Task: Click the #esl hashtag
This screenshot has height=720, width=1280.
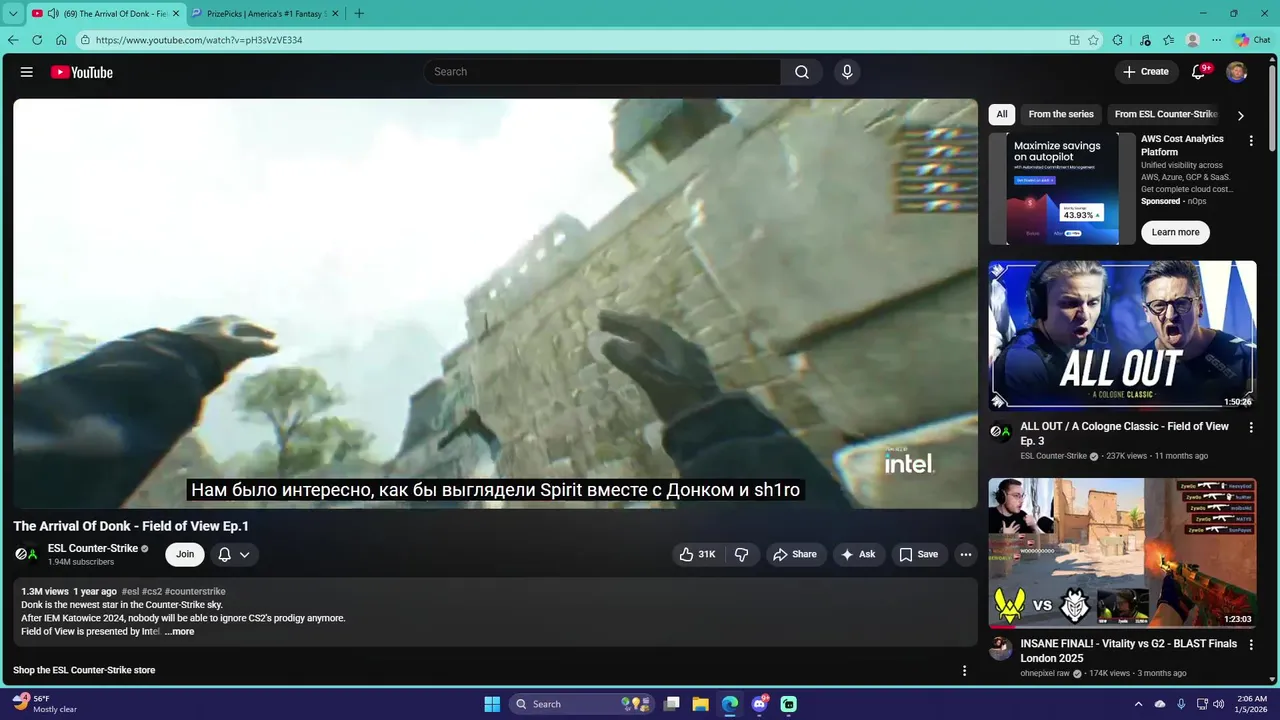Action: 131,592
